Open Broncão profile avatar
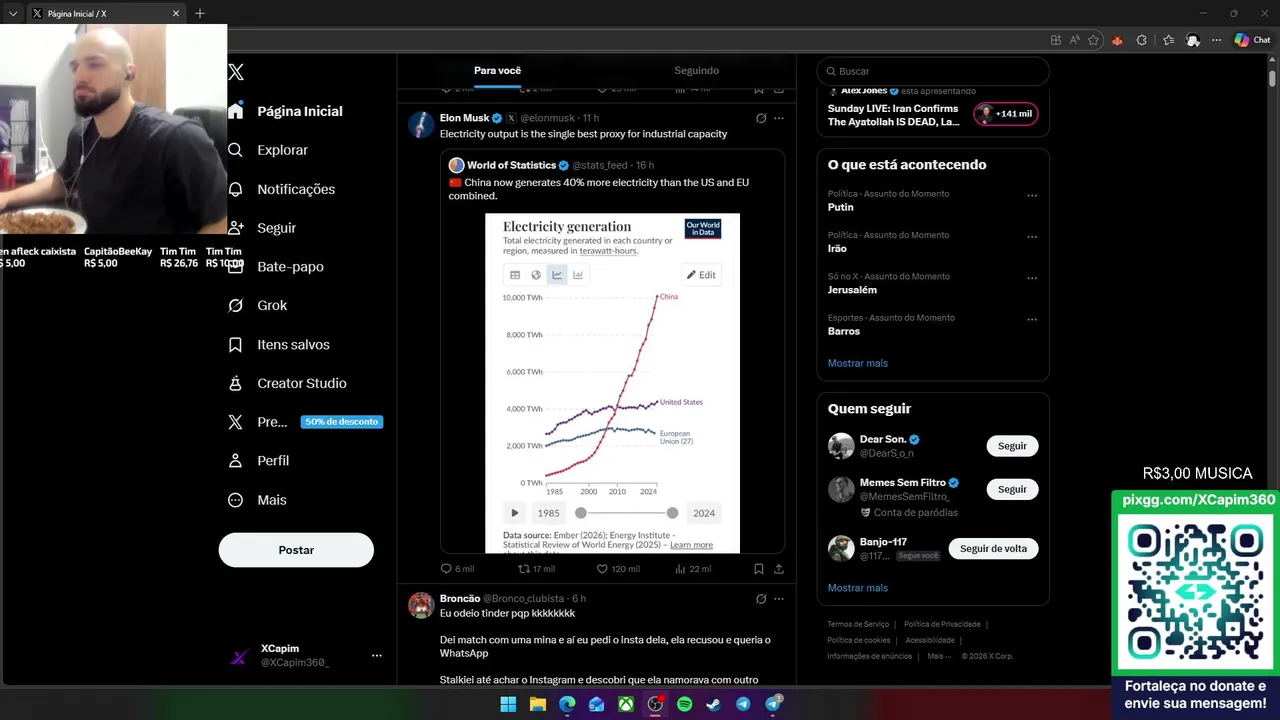Image resolution: width=1280 pixels, height=720 pixels. pyautogui.click(x=421, y=605)
